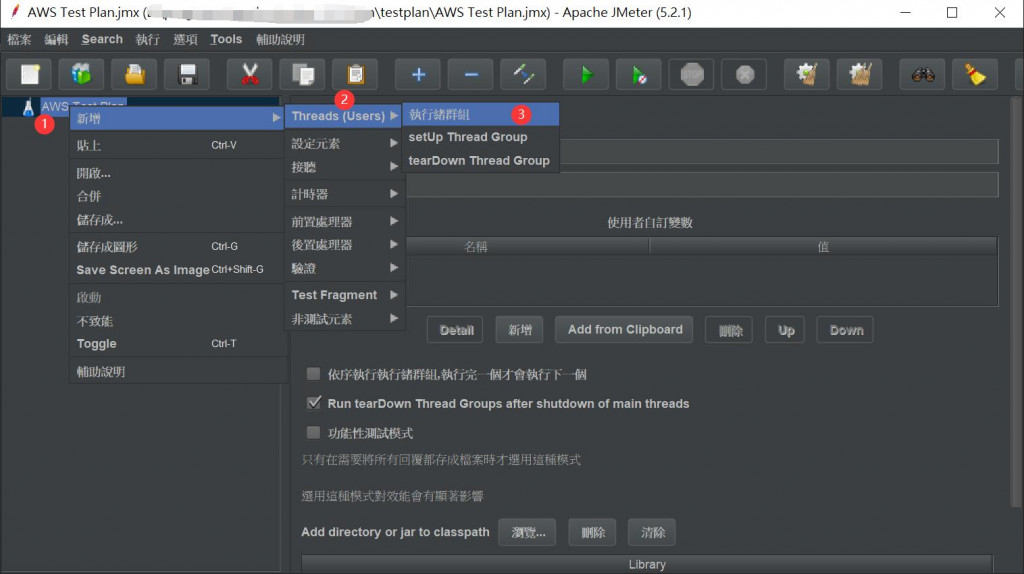Expand the 非測試元素 submenu
1024x574 pixels.
point(344,319)
